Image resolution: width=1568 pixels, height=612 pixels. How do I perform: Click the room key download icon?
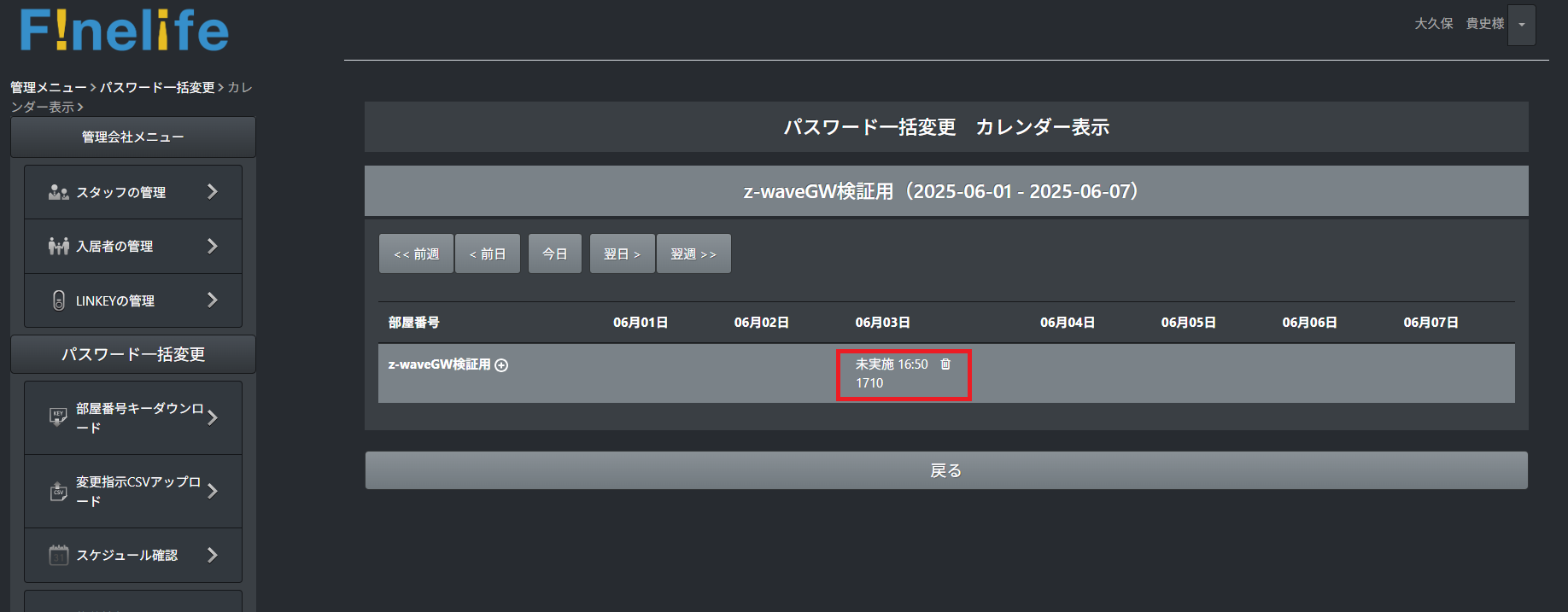point(58,417)
